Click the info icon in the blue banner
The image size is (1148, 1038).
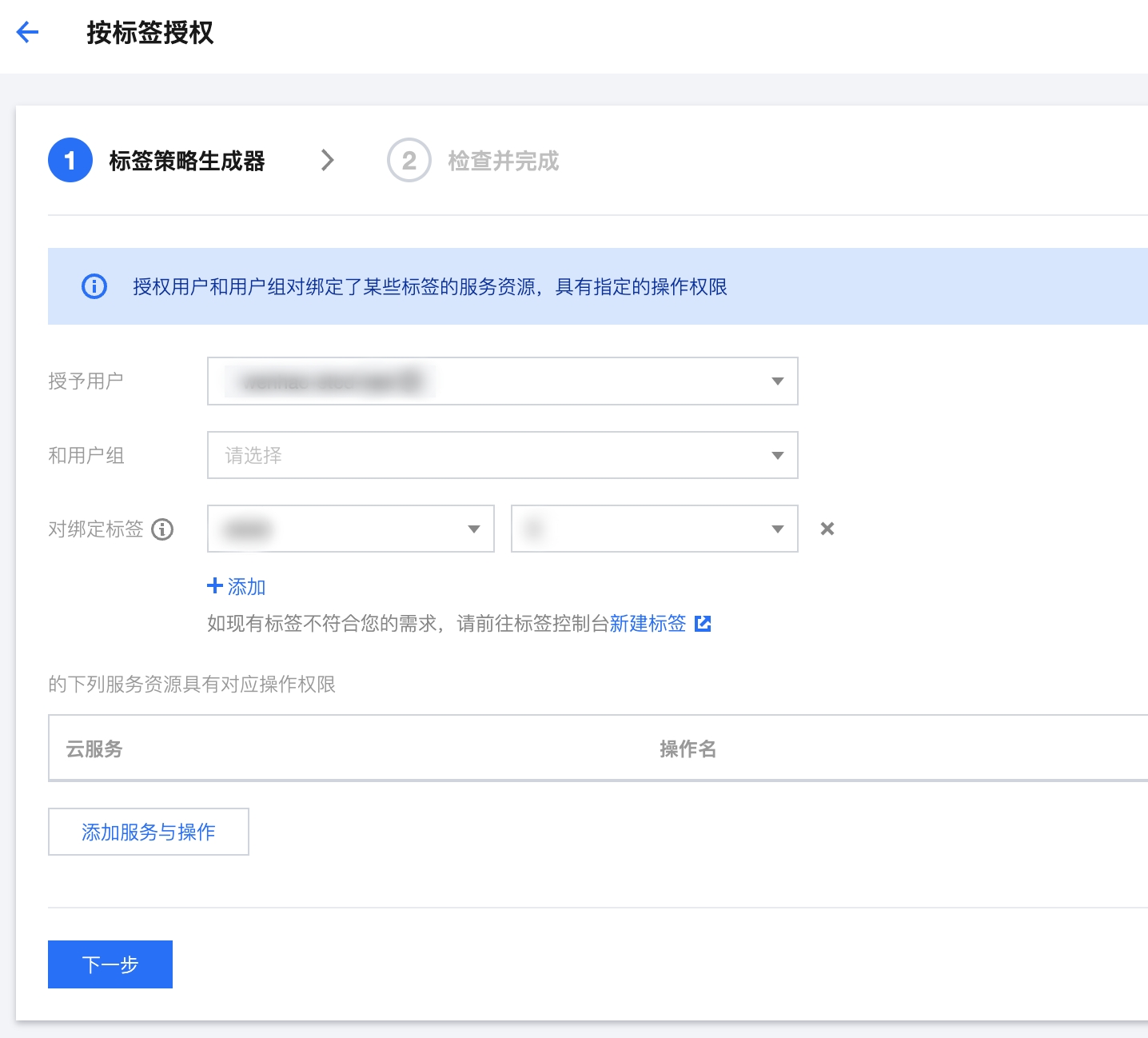(94, 286)
